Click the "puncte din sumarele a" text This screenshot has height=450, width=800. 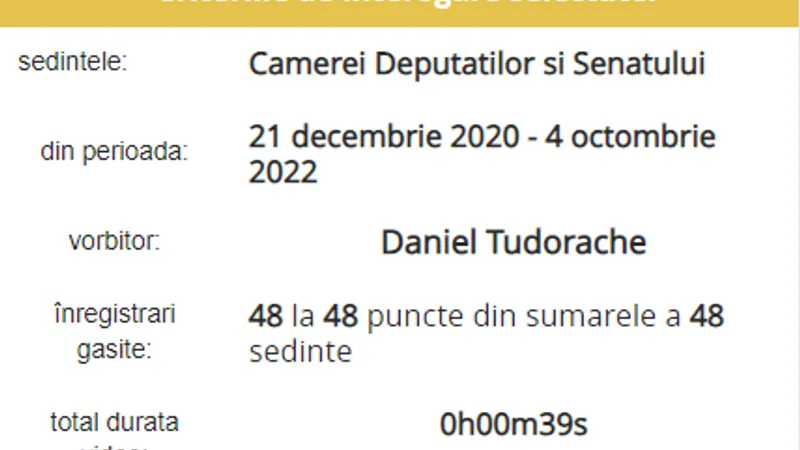tap(524, 316)
